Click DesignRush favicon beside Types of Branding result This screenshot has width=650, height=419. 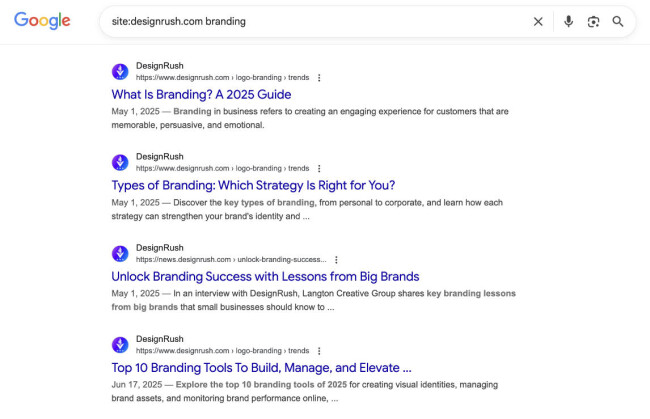tap(120, 162)
